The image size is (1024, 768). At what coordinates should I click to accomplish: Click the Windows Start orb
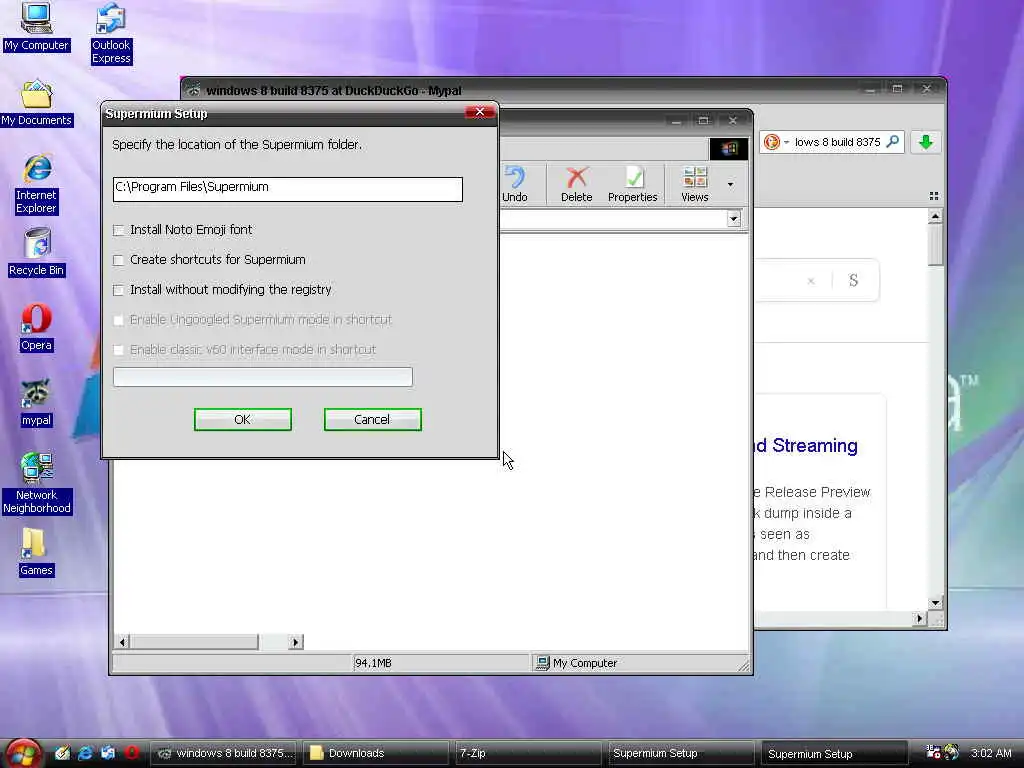click(22, 754)
